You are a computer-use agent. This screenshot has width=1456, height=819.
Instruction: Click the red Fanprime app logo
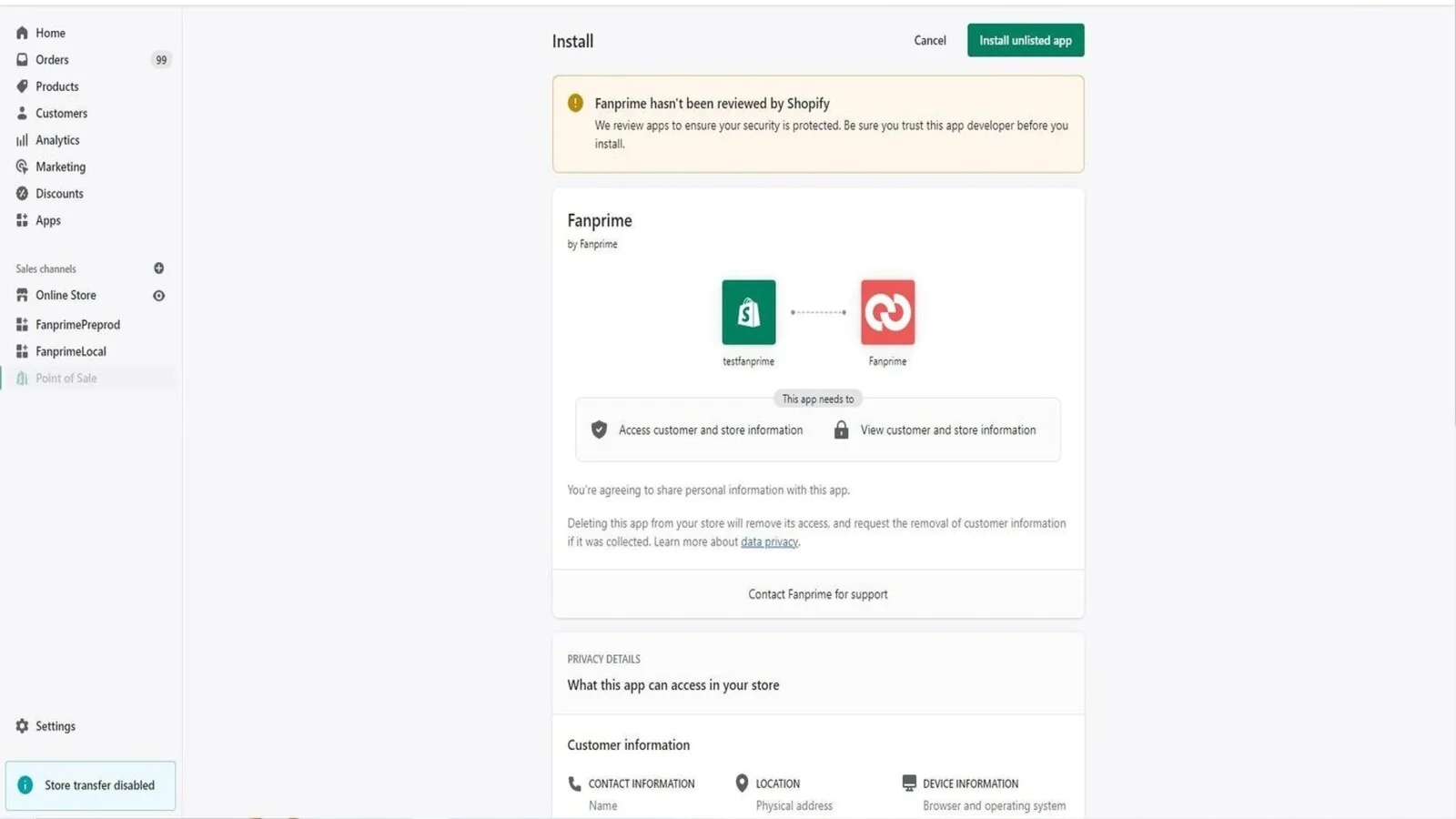887,312
